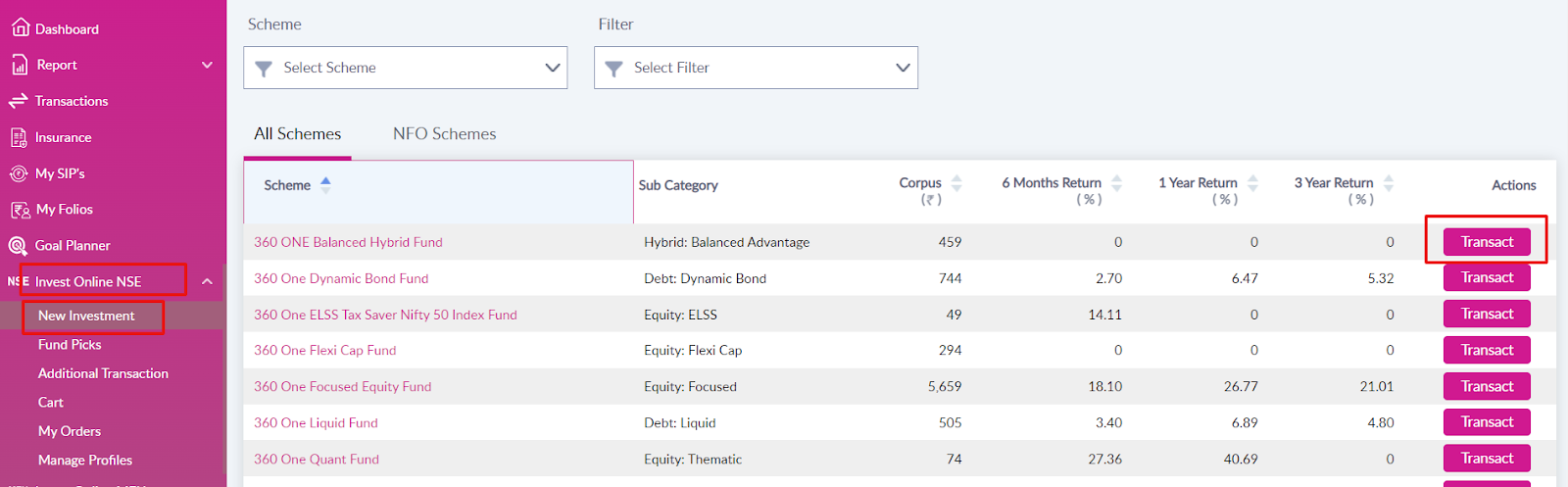
Task: Open 360 One Quant Fund link
Action: click(x=317, y=460)
